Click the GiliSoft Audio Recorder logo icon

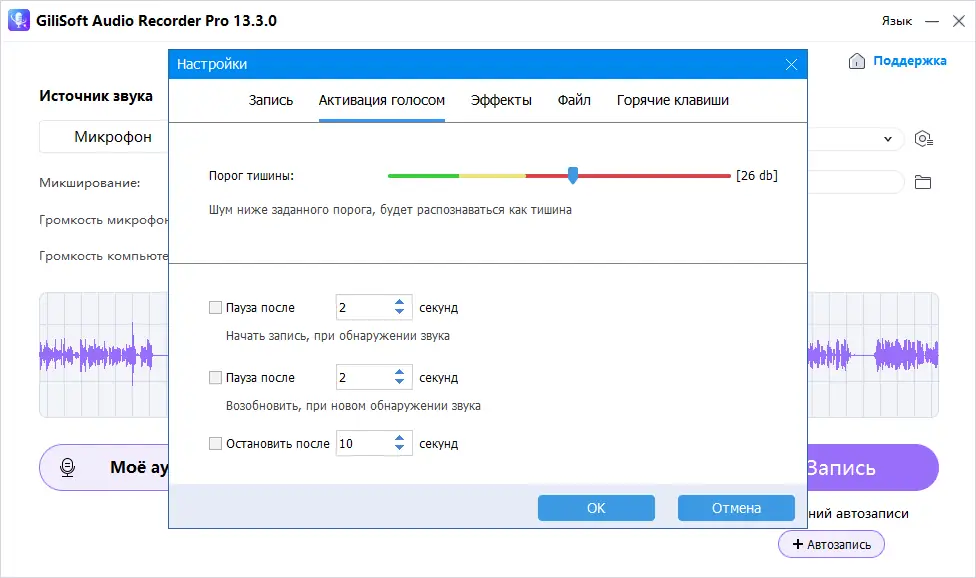(x=18, y=20)
